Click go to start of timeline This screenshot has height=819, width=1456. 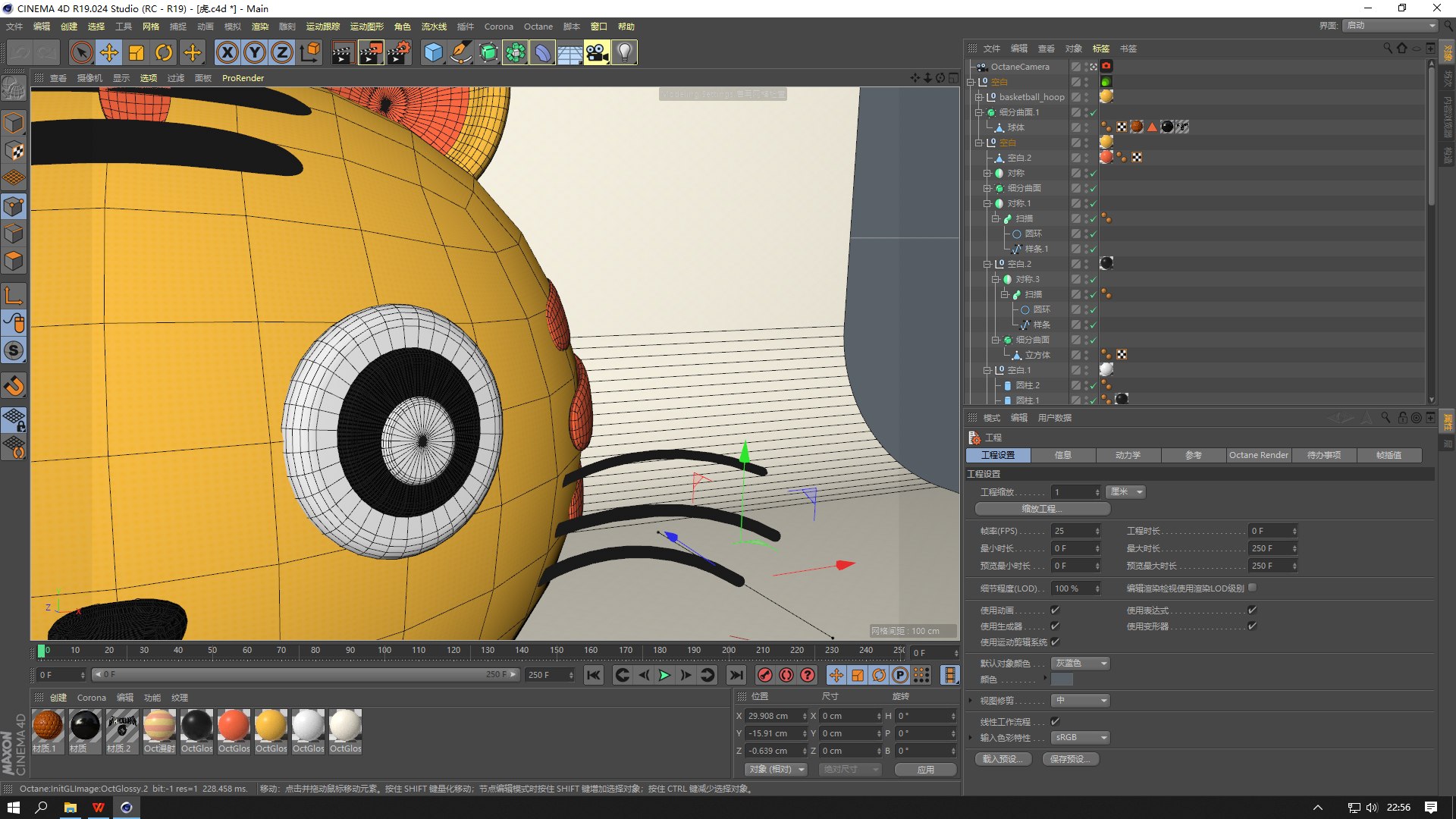click(x=594, y=675)
